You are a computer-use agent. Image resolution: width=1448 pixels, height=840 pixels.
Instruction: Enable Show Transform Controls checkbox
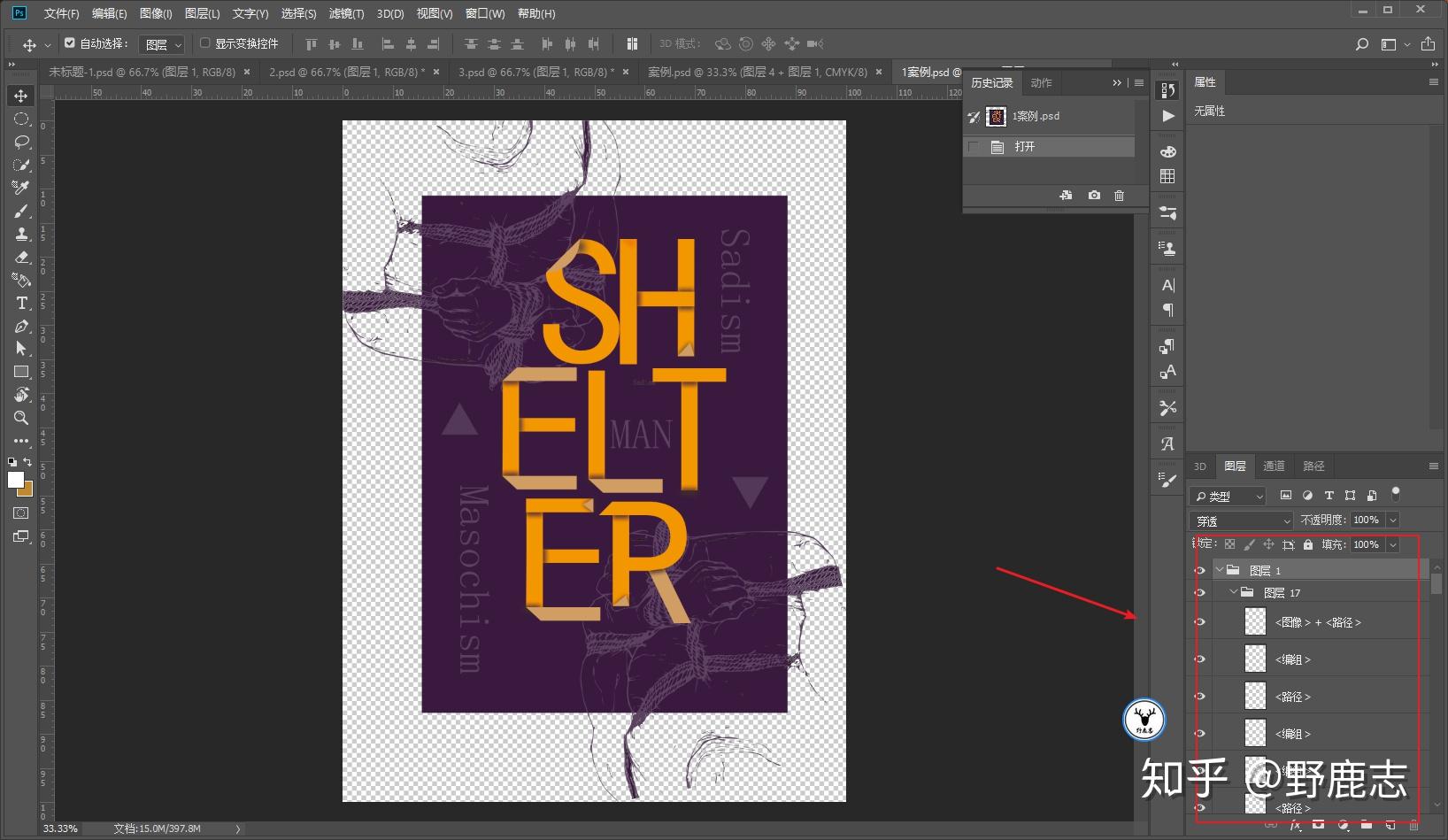205,42
